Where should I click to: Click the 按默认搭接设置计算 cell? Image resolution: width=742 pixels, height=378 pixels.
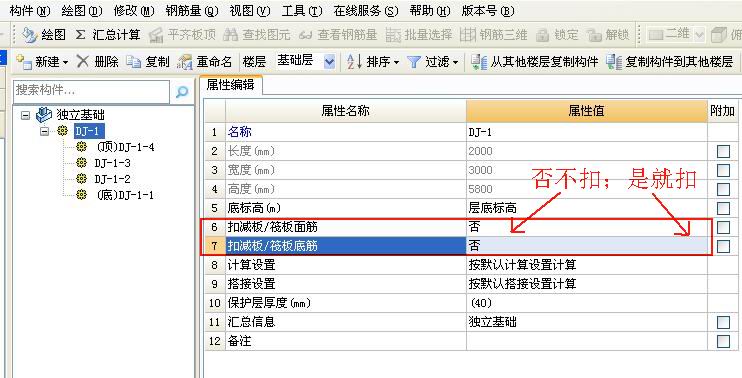tap(587, 284)
